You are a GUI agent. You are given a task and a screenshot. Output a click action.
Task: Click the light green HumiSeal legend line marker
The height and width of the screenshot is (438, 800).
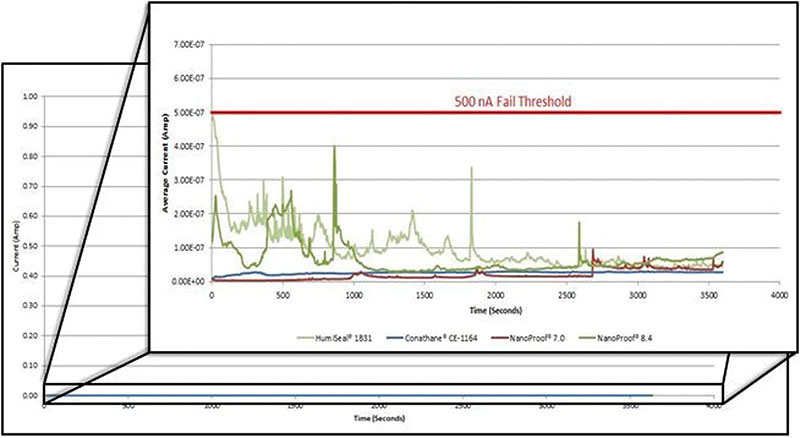[305, 338]
